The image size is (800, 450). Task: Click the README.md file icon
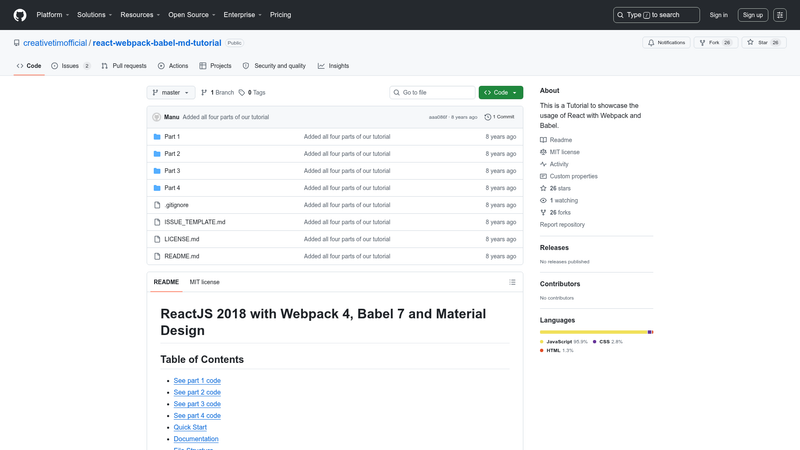157,256
